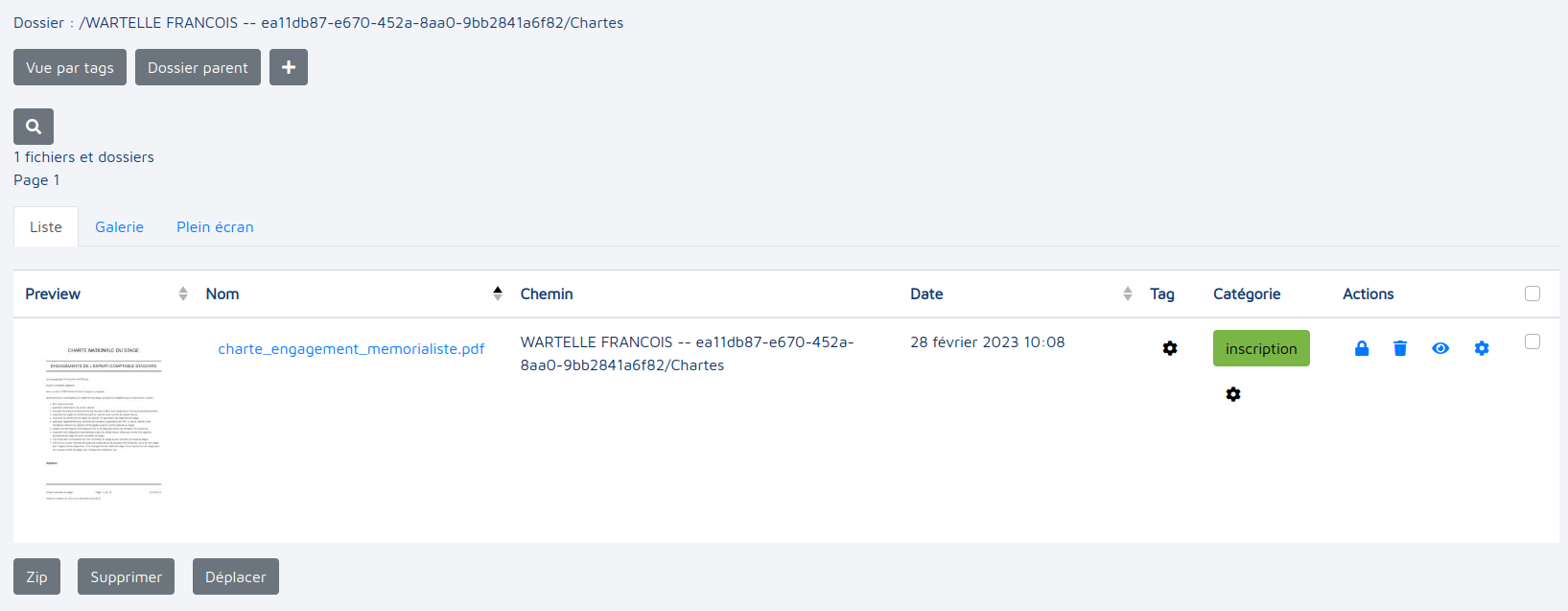Image resolution: width=1568 pixels, height=611 pixels.
Task: Delete file using blue trash icon
Action: [1400, 348]
